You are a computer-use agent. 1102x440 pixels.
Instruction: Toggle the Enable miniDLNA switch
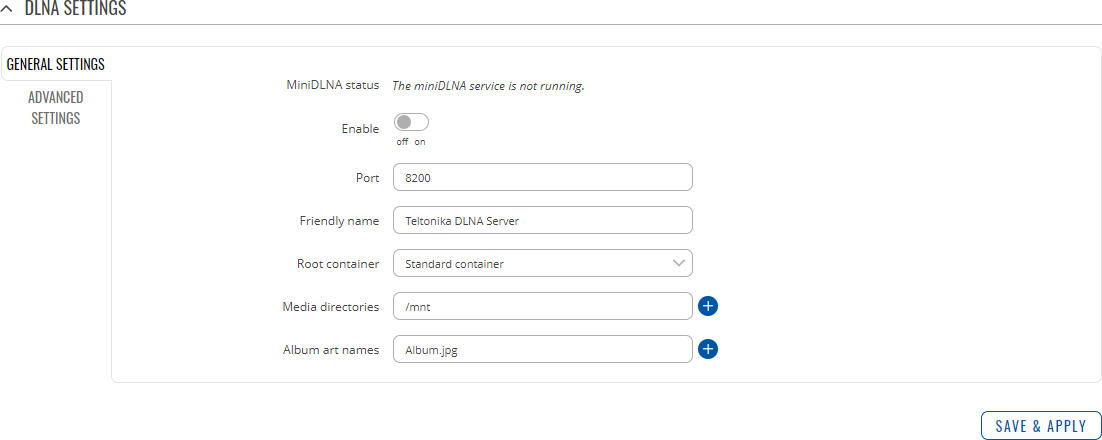click(x=411, y=122)
